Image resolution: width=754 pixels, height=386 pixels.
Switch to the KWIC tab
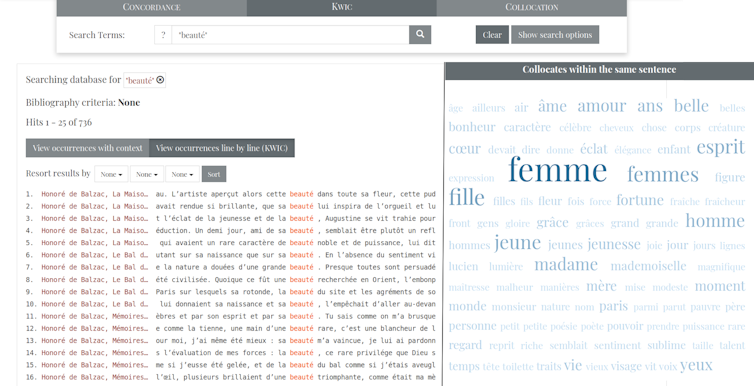341,7
